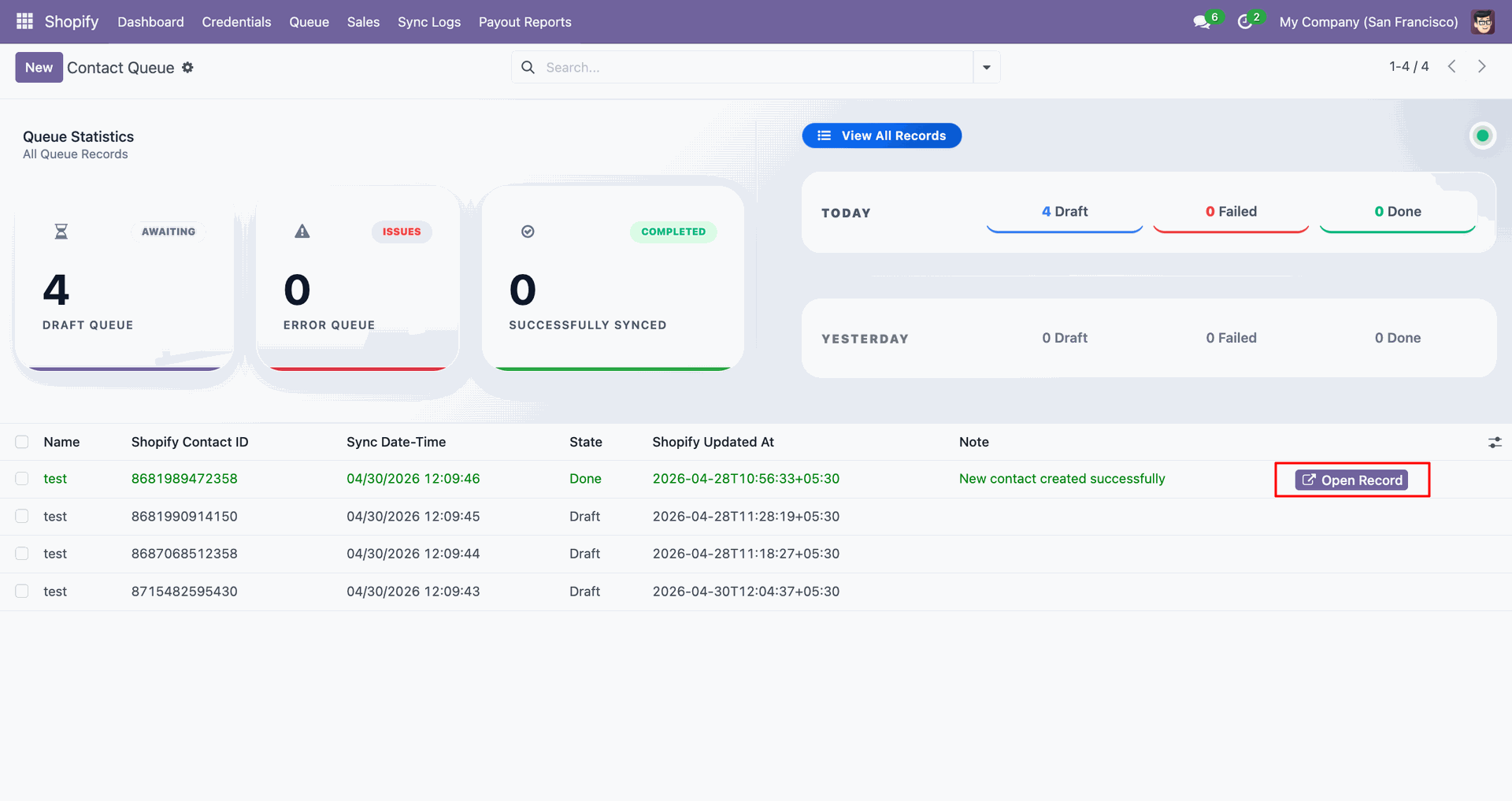Check the row with ID 8681990914150

[x=22, y=516]
